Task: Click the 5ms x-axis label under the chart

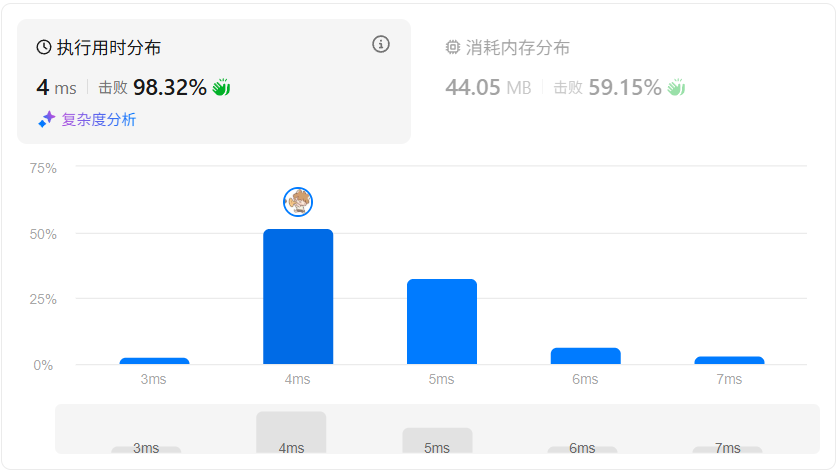Action: pyautogui.click(x=441, y=379)
